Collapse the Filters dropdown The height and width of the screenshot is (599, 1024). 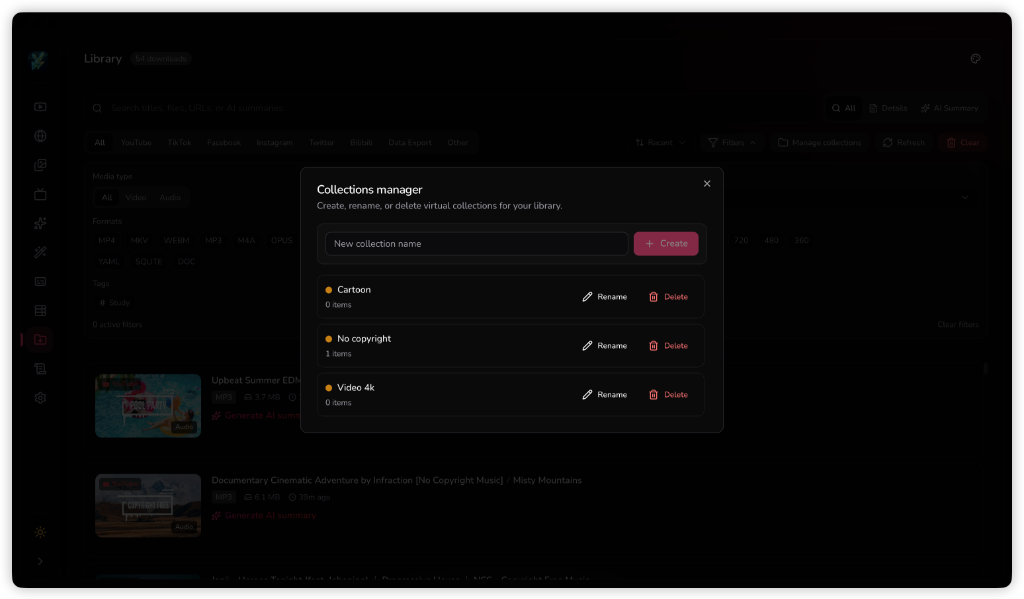click(732, 142)
